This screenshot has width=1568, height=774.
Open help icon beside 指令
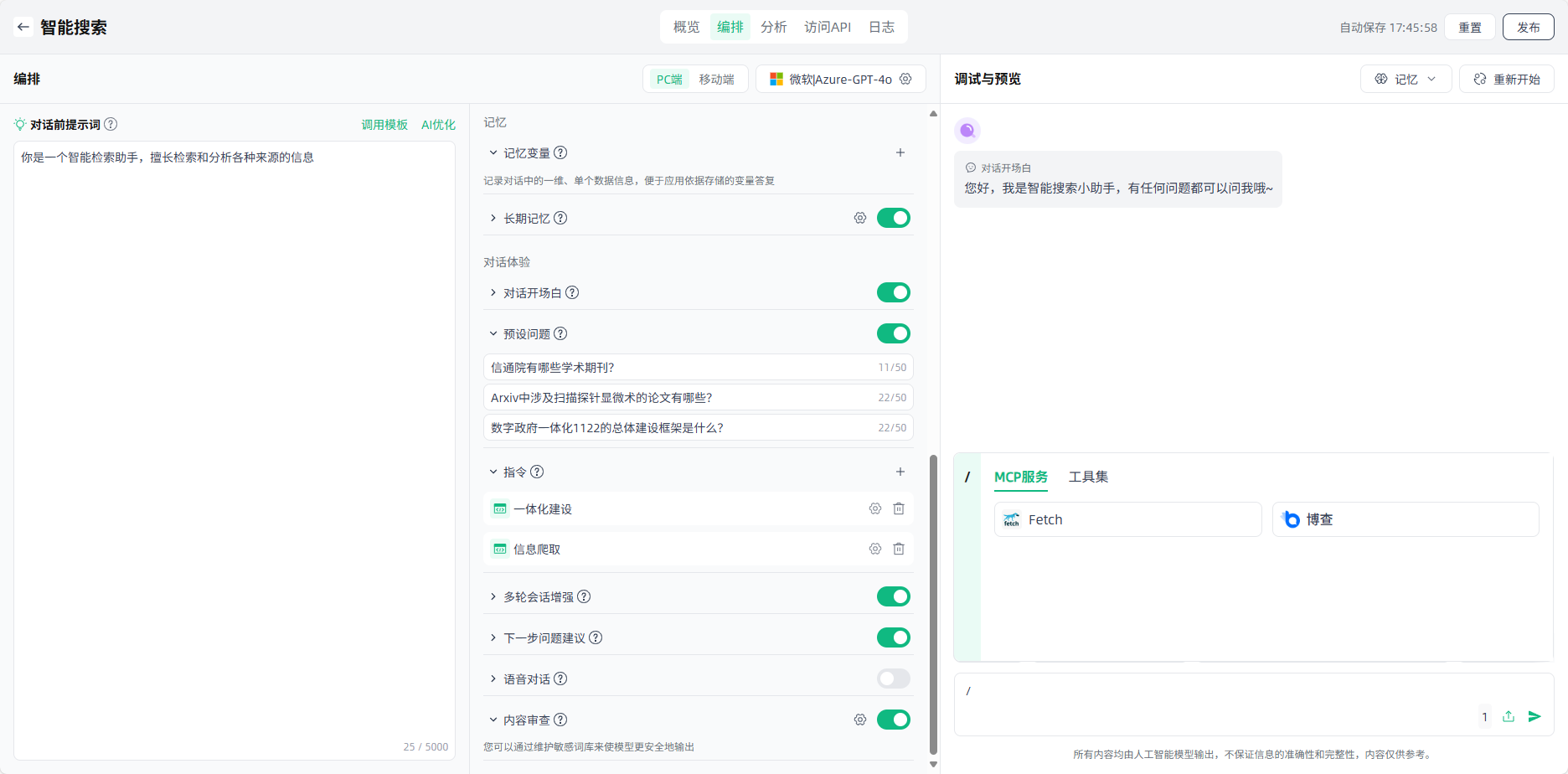537,472
